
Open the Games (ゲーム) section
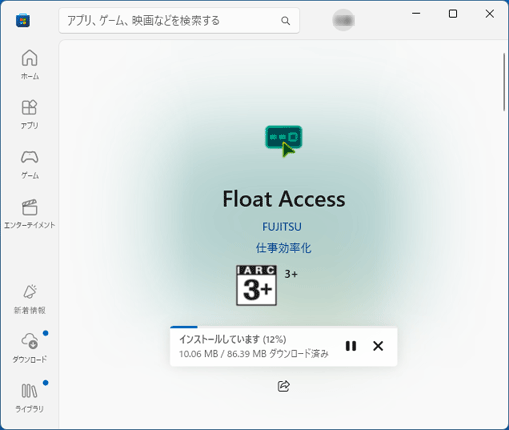tap(30, 164)
